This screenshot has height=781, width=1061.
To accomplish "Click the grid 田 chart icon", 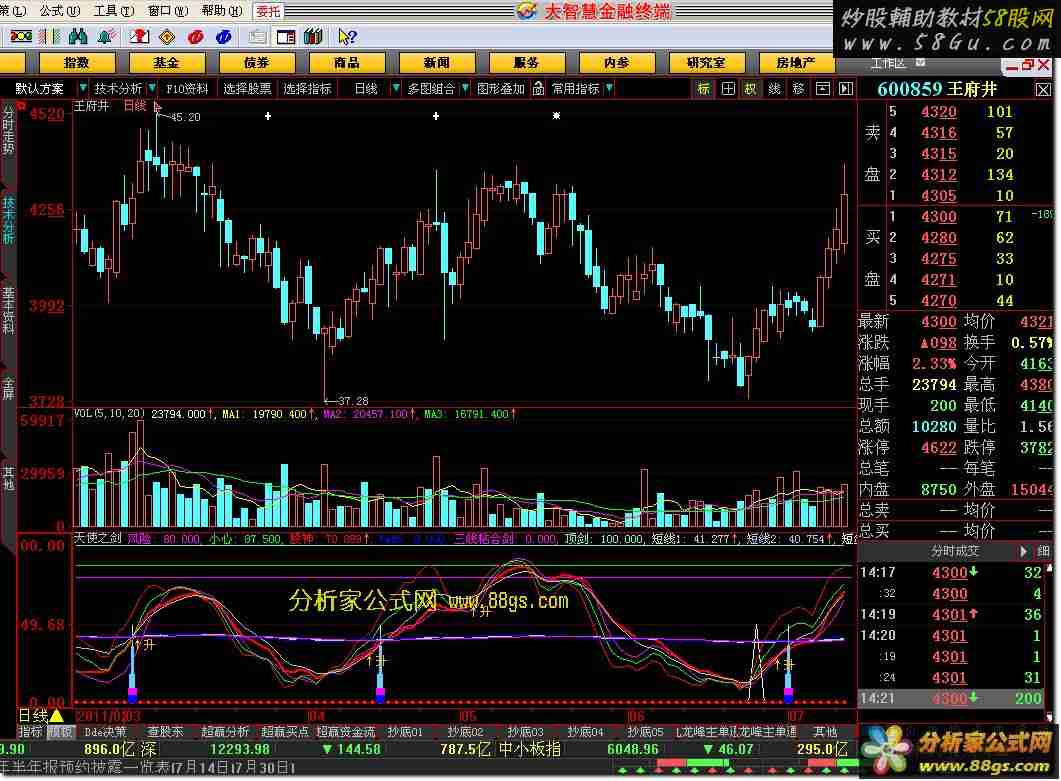I will tap(728, 89).
